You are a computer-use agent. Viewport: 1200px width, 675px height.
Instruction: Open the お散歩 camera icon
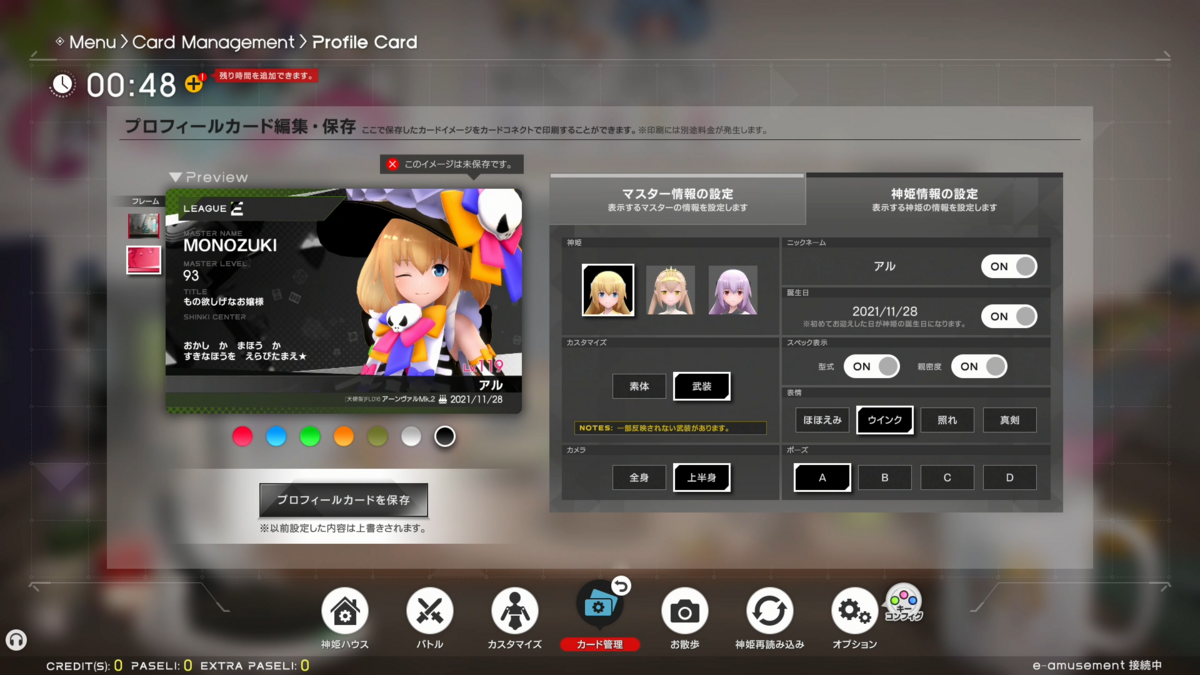coord(685,610)
